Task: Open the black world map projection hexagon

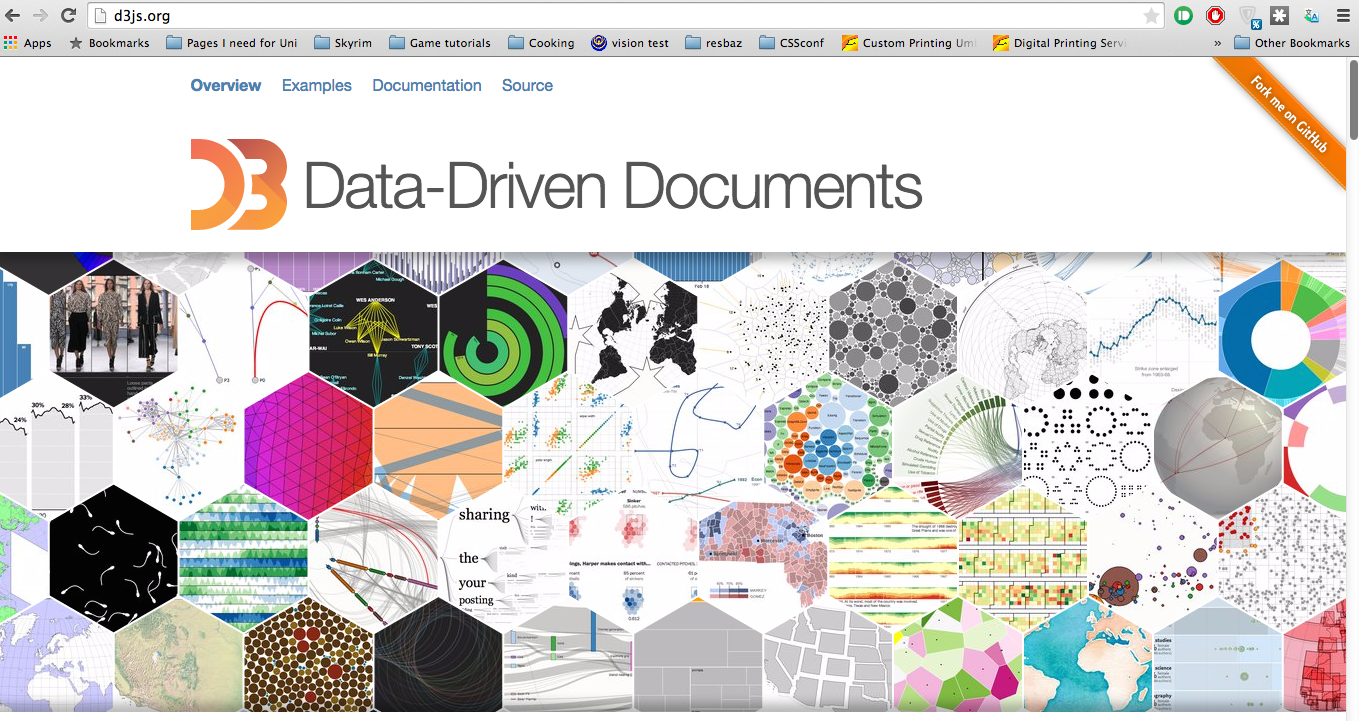Action: pos(633,331)
